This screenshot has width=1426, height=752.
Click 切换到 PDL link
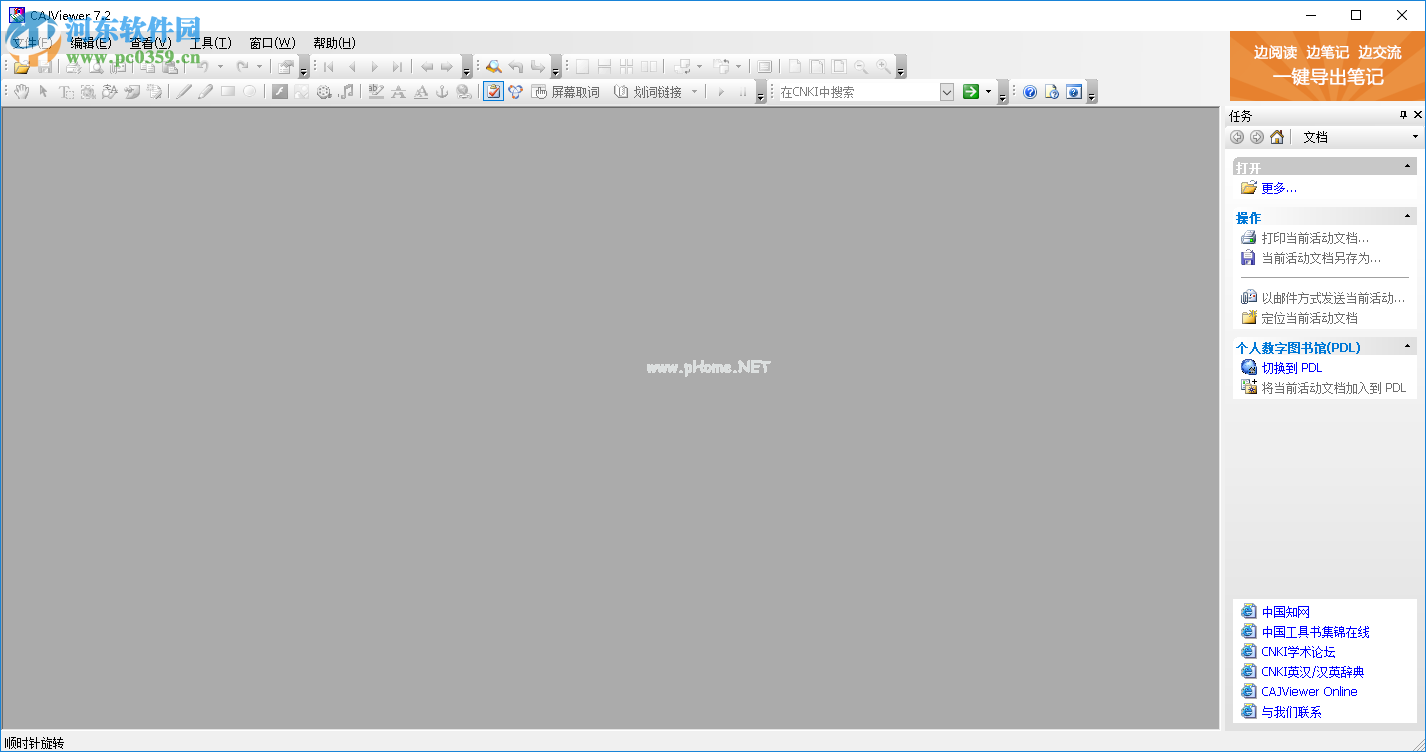pyautogui.click(x=1291, y=368)
